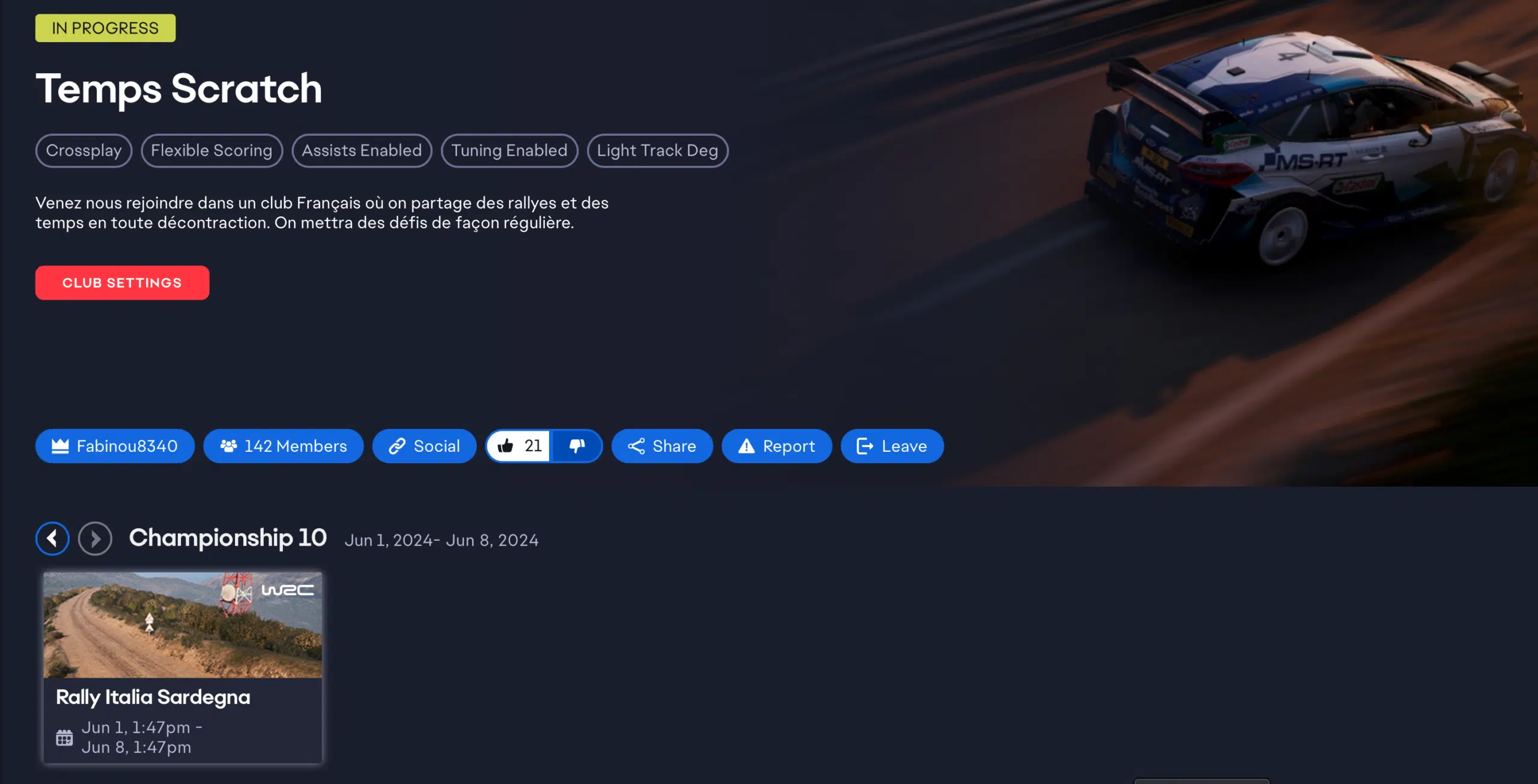Open the 142 Members list
1538x784 pixels.
[x=295, y=446]
